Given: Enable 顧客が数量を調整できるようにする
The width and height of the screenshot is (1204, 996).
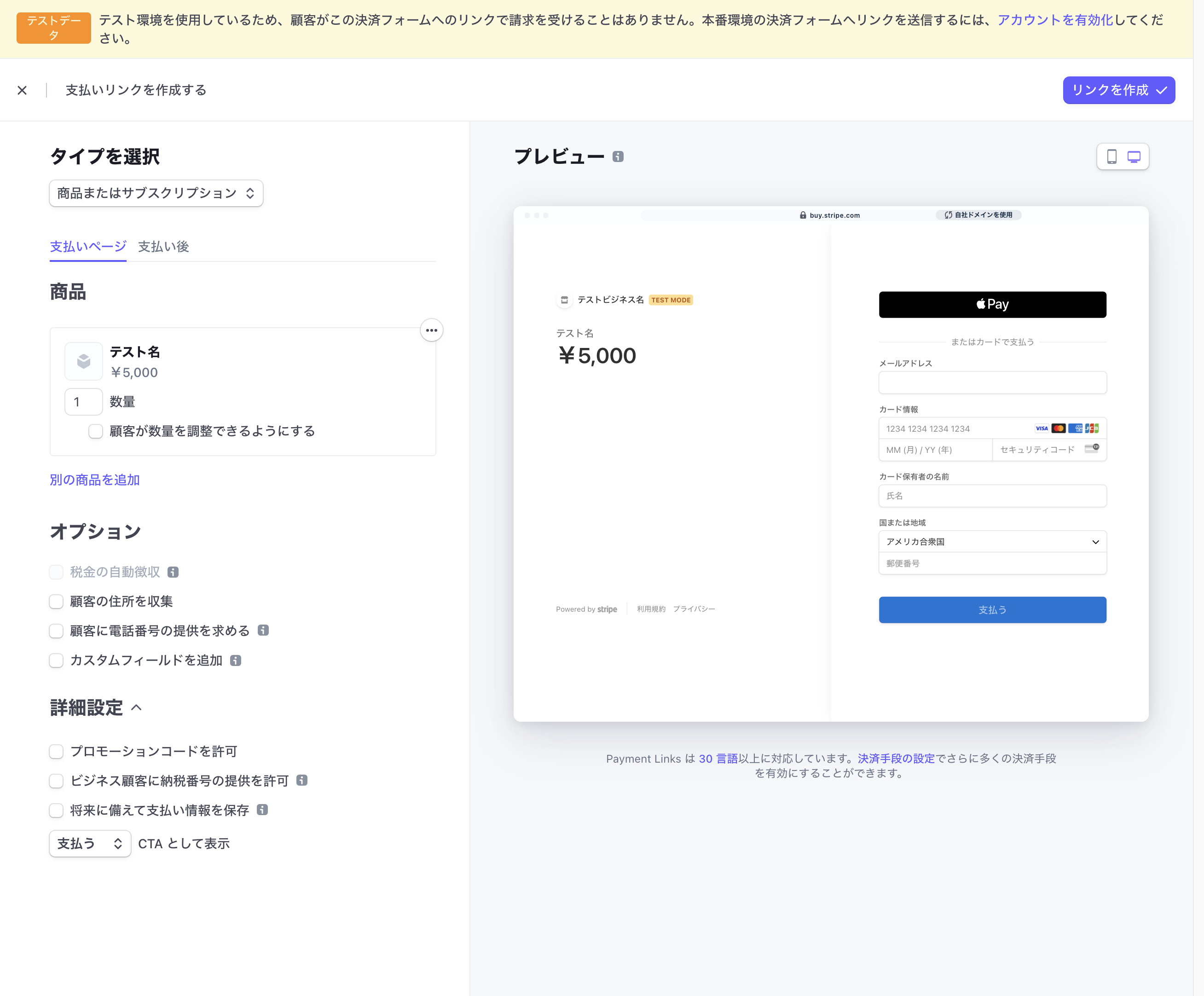Looking at the screenshot, I should [x=95, y=431].
